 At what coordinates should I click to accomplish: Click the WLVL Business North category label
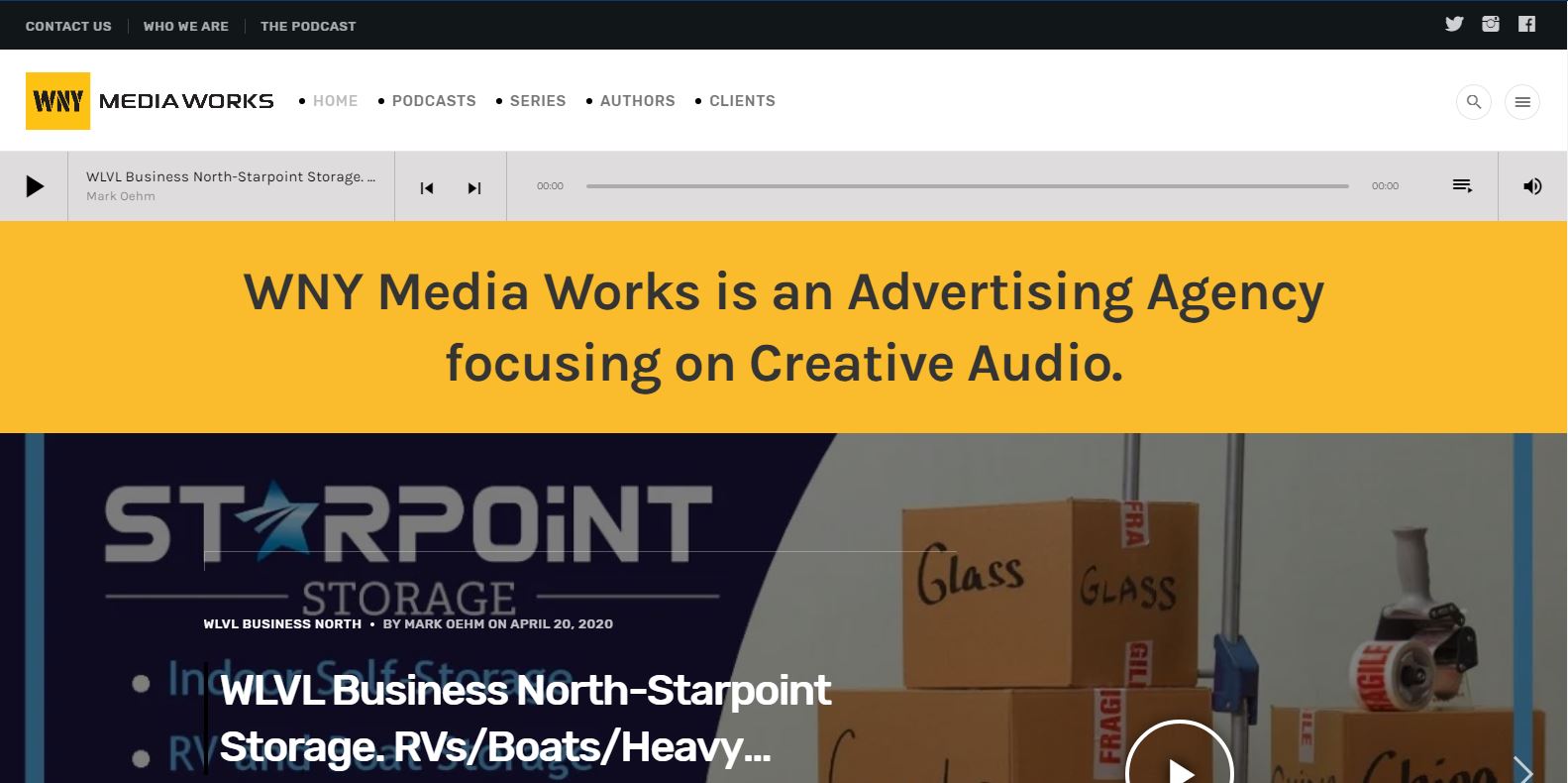tap(282, 623)
